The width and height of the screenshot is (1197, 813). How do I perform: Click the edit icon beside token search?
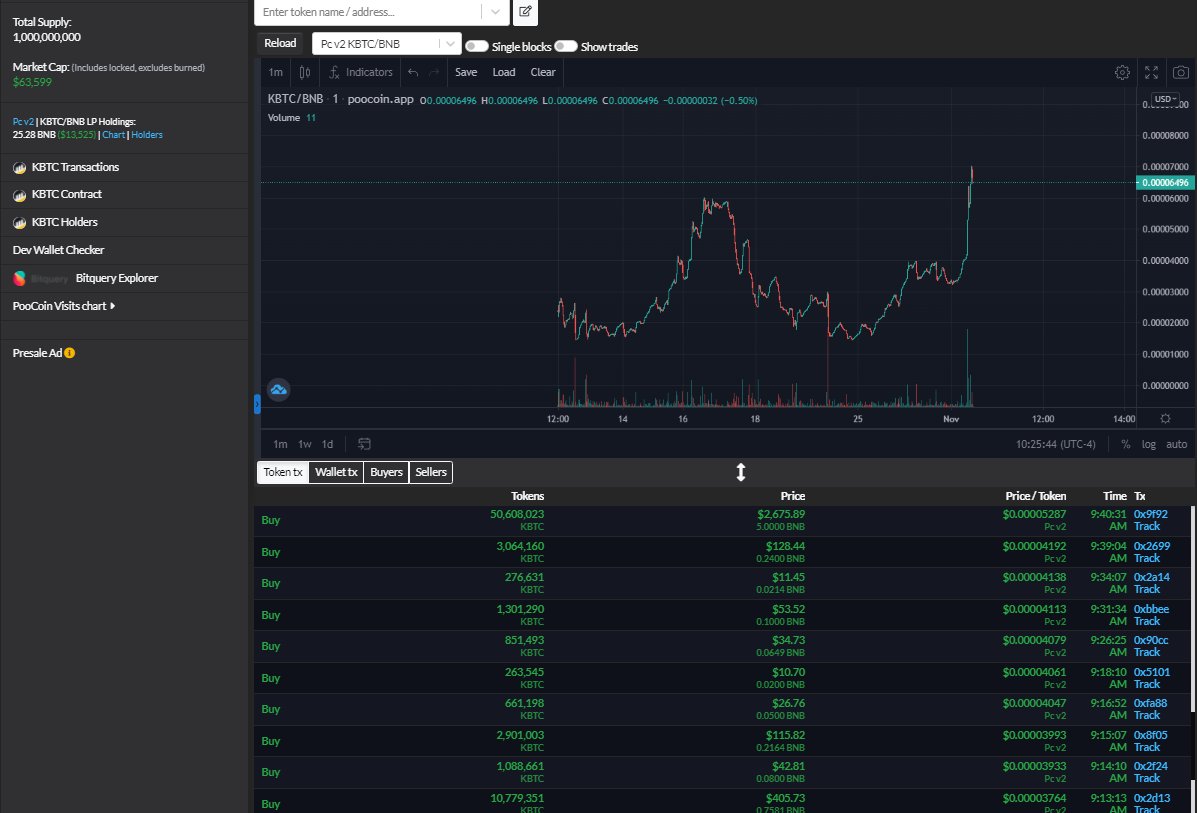tap(525, 11)
